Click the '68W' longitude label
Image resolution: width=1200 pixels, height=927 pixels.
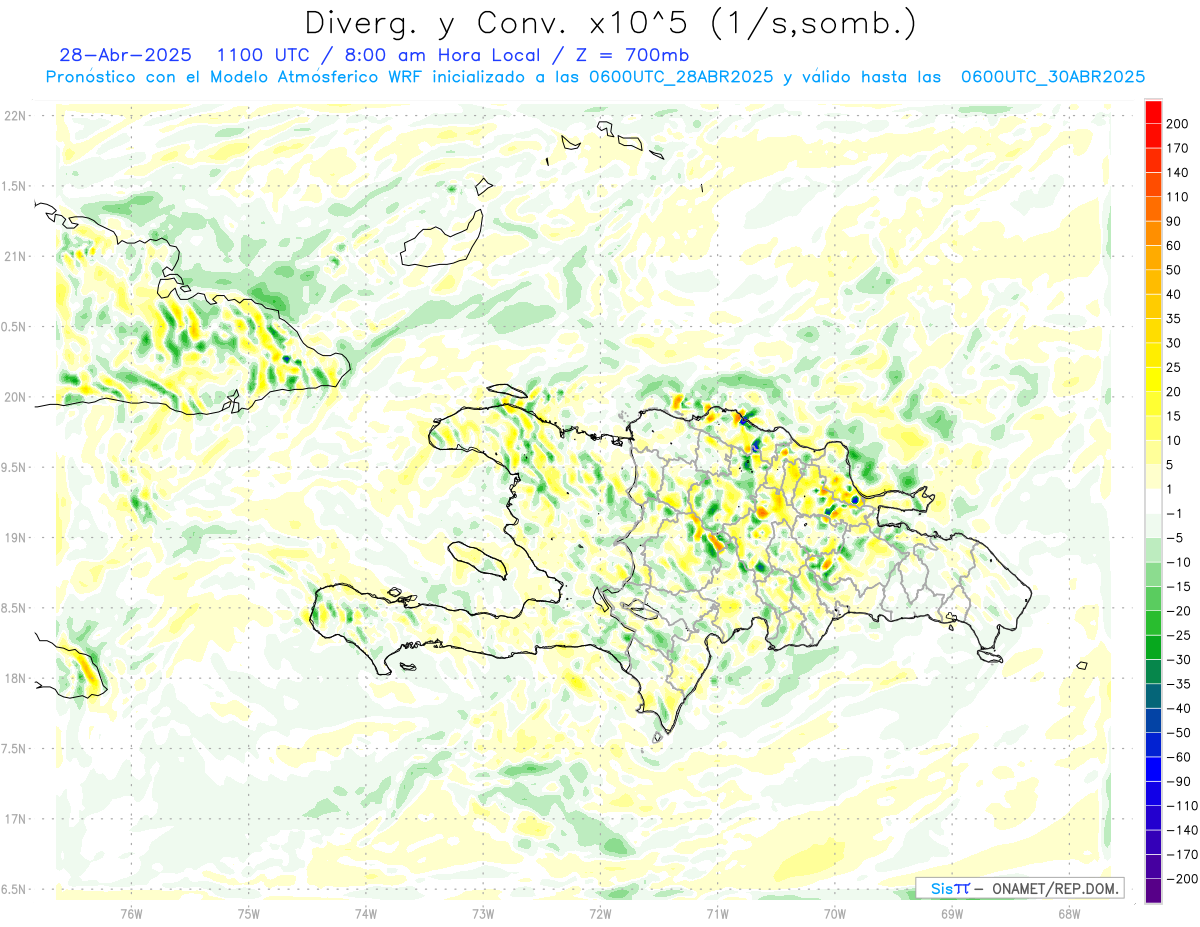click(x=1068, y=914)
